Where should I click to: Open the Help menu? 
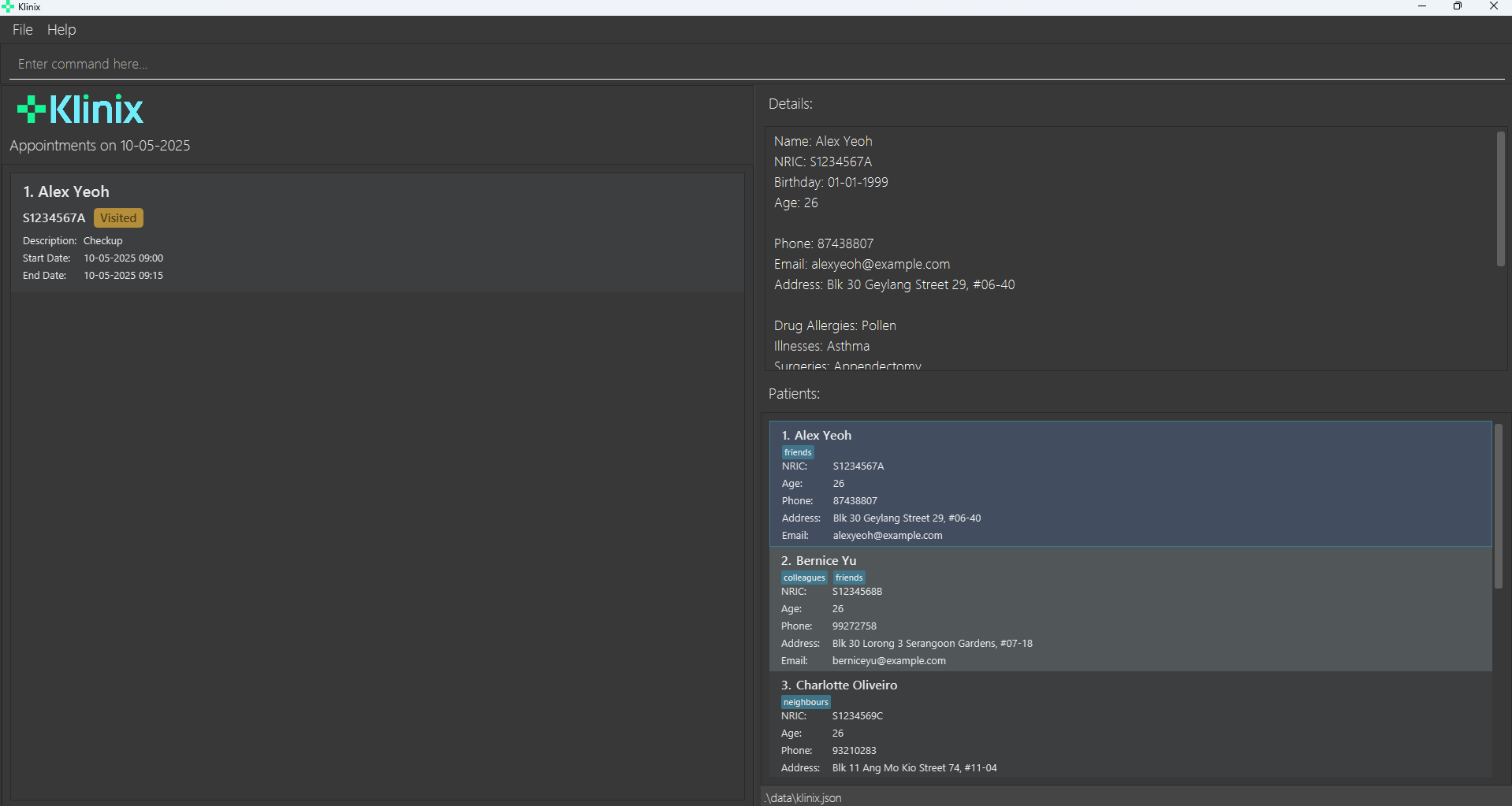coord(61,30)
